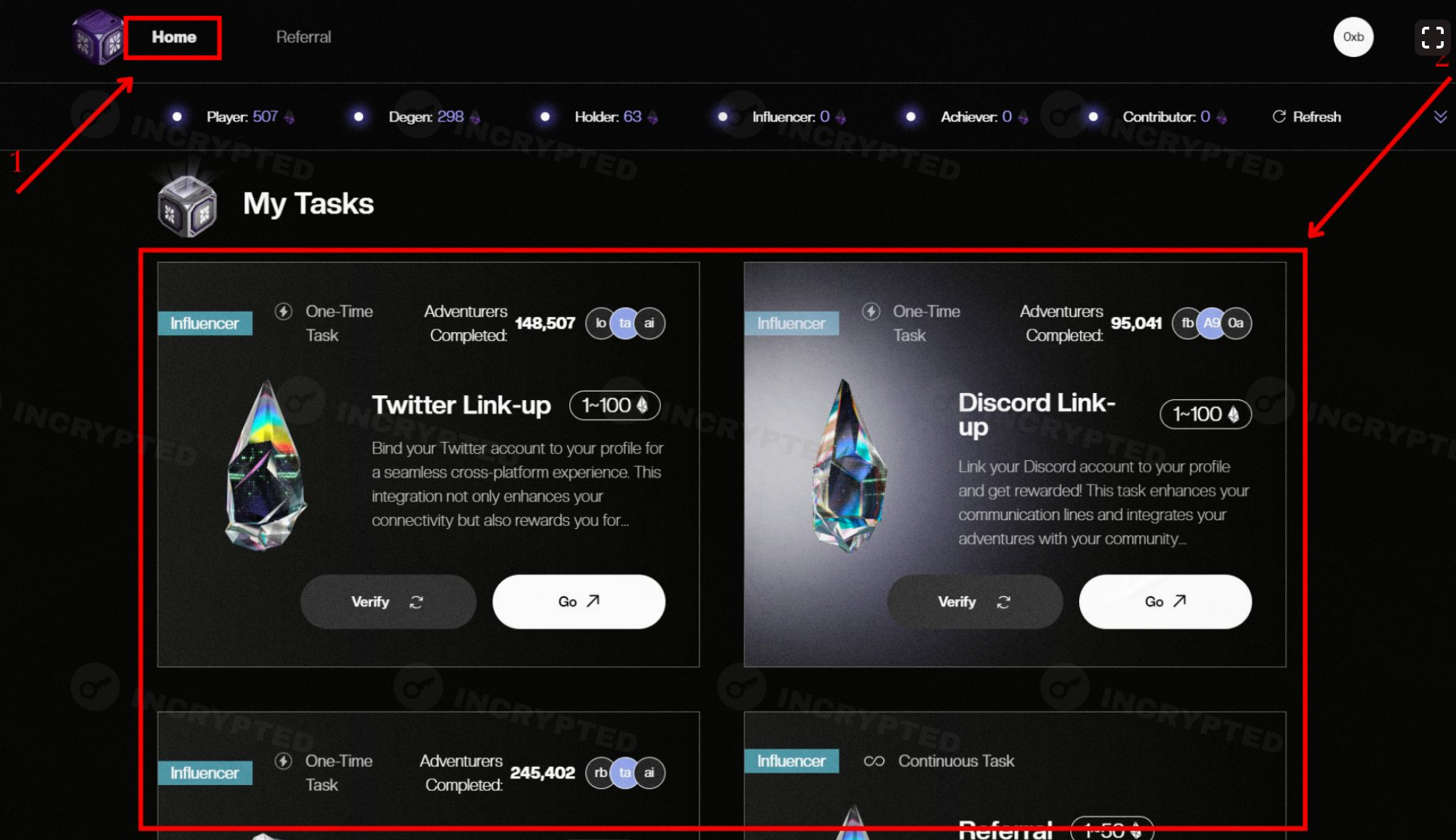
Task: Click the Home tab in navigation
Action: point(173,37)
